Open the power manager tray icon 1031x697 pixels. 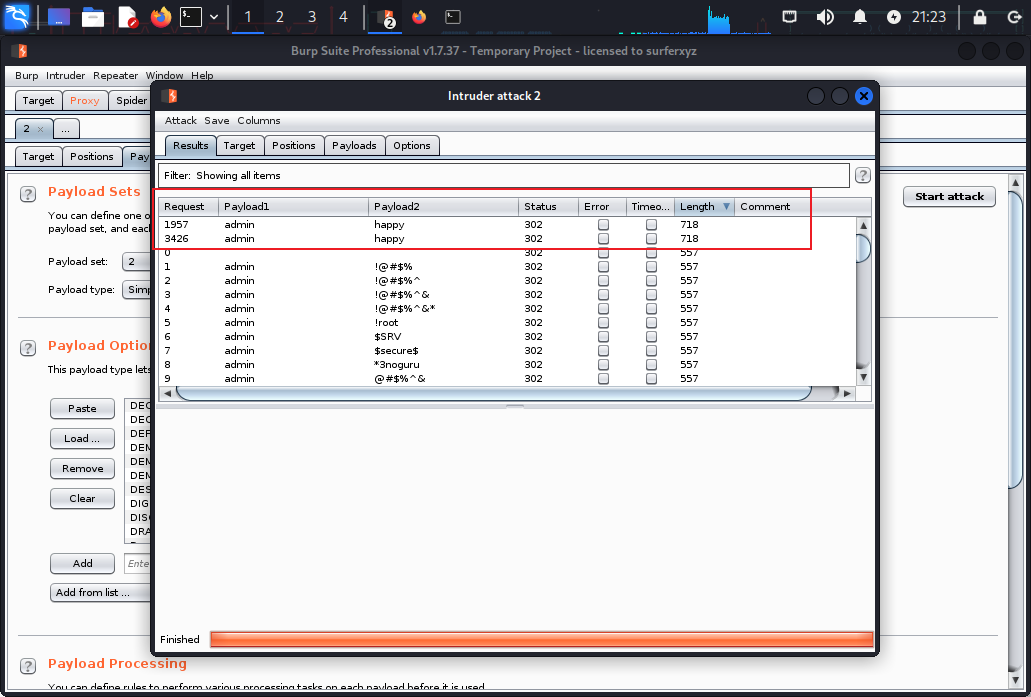pos(894,17)
